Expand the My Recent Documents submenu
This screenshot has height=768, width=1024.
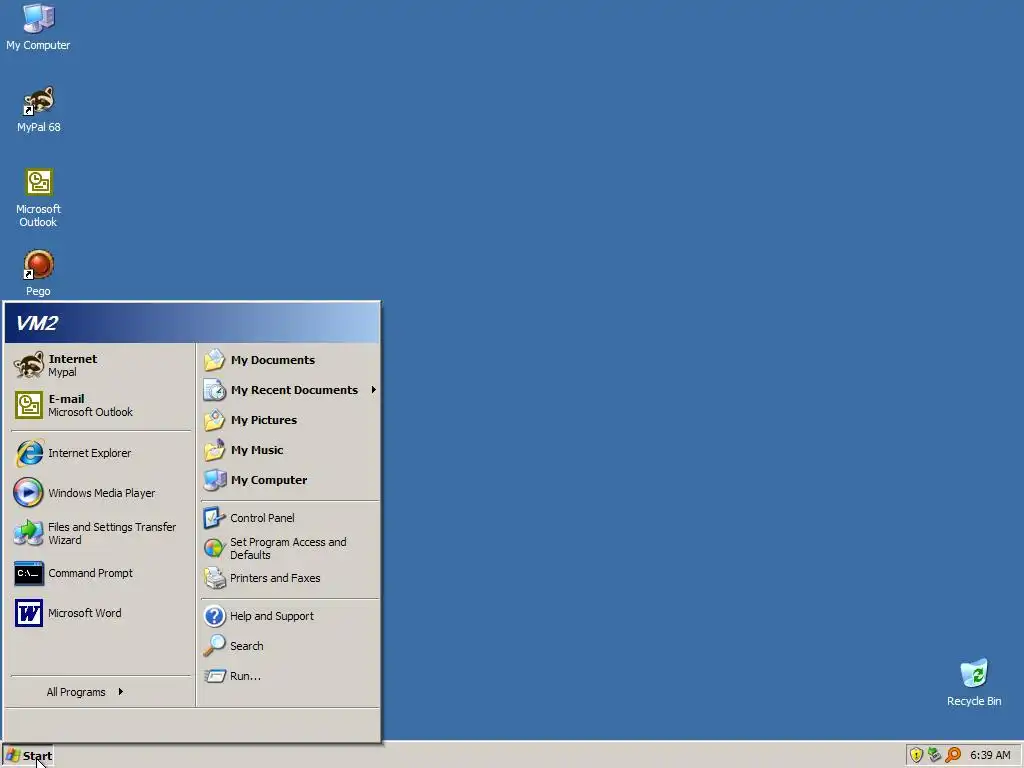tap(290, 390)
